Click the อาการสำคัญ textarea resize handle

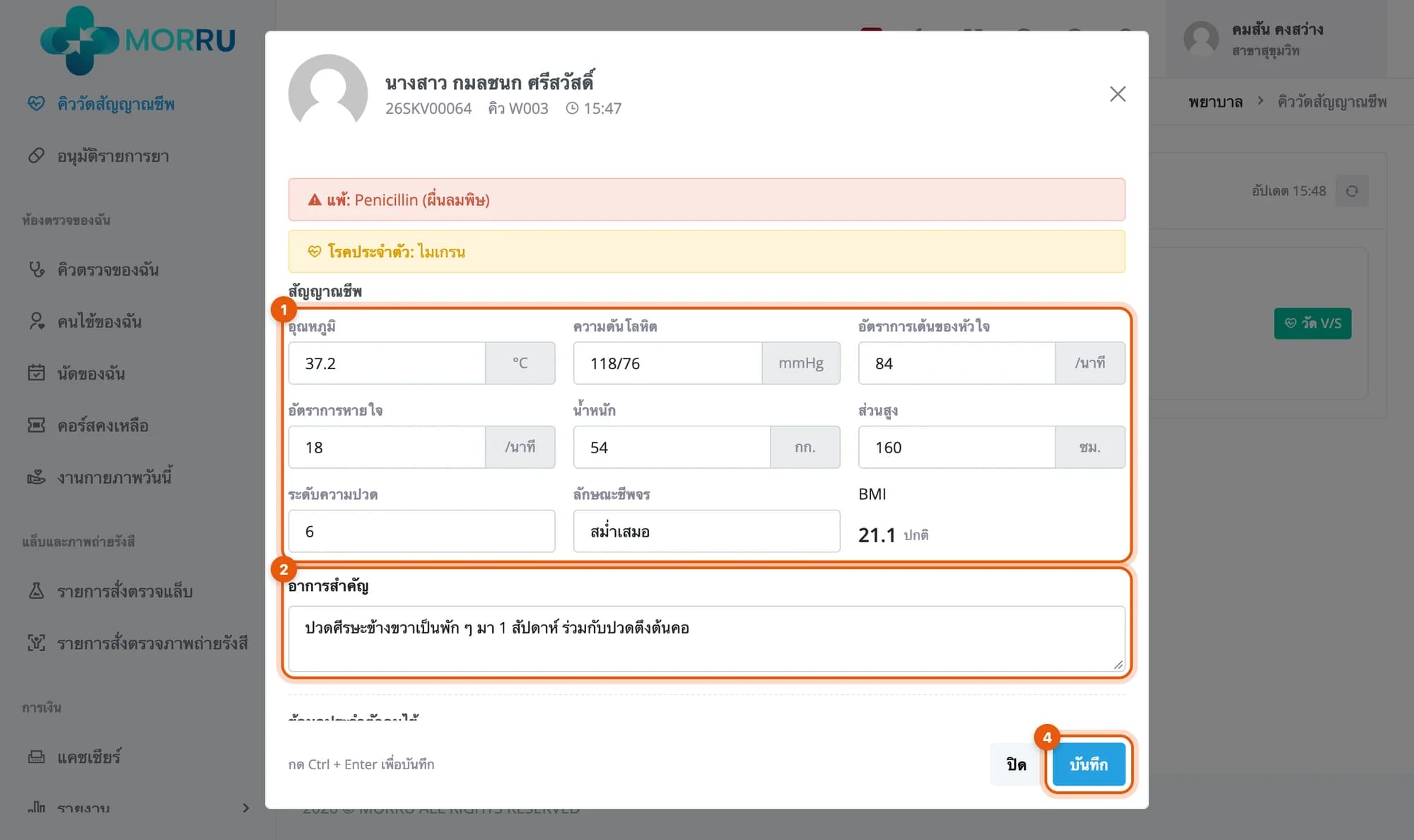point(1118,664)
